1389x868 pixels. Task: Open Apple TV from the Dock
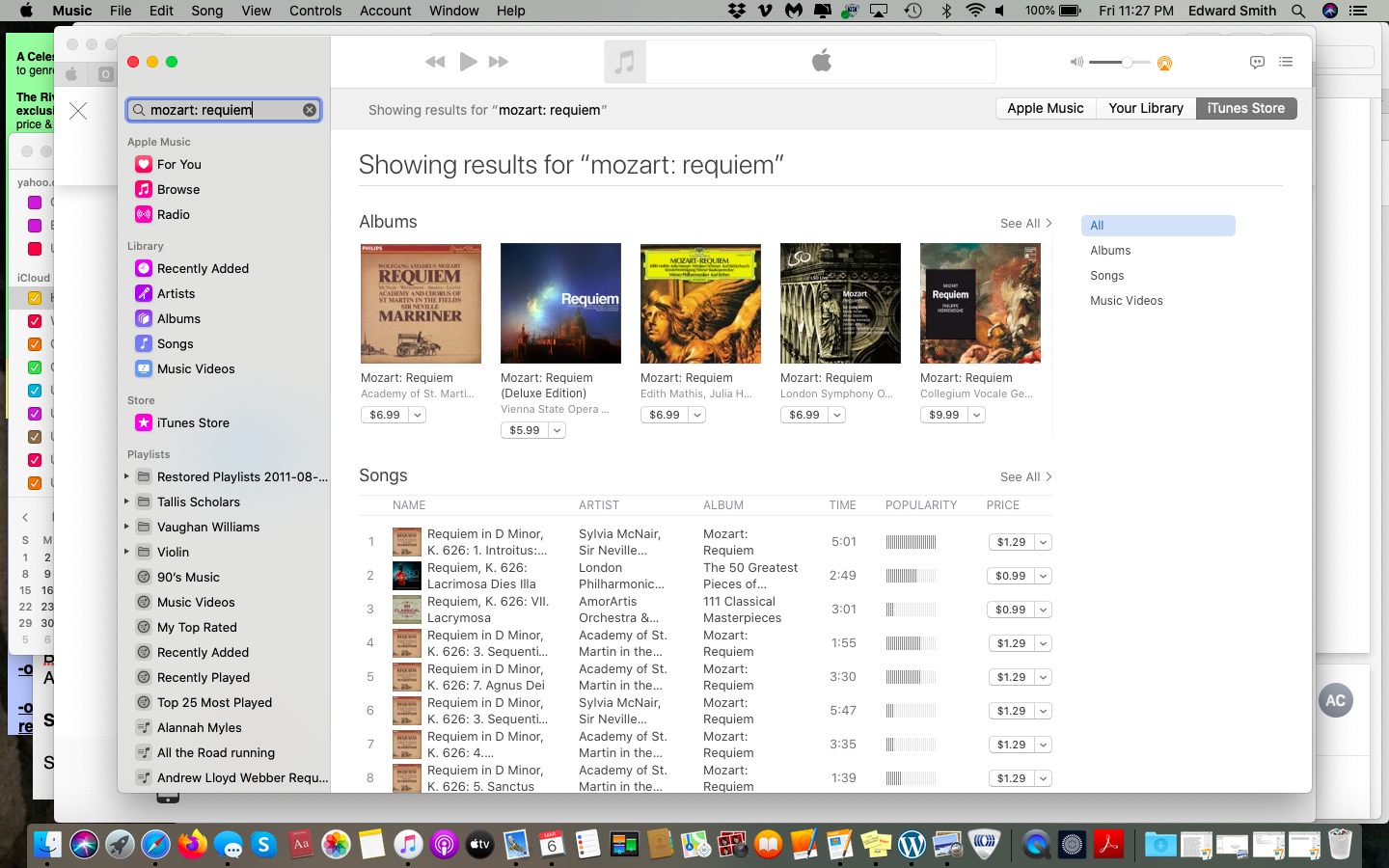pyautogui.click(x=479, y=845)
